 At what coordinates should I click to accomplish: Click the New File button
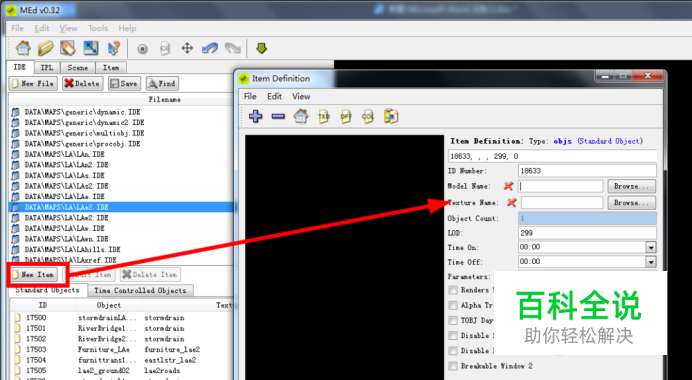(x=33, y=83)
